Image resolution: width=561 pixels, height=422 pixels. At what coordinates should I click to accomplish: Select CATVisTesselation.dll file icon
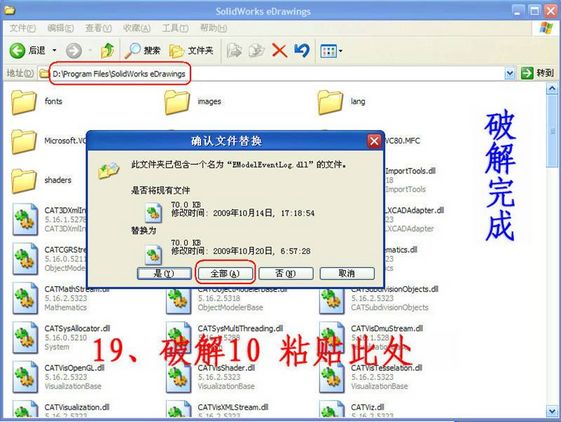pyautogui.click(x=332, y=377)
